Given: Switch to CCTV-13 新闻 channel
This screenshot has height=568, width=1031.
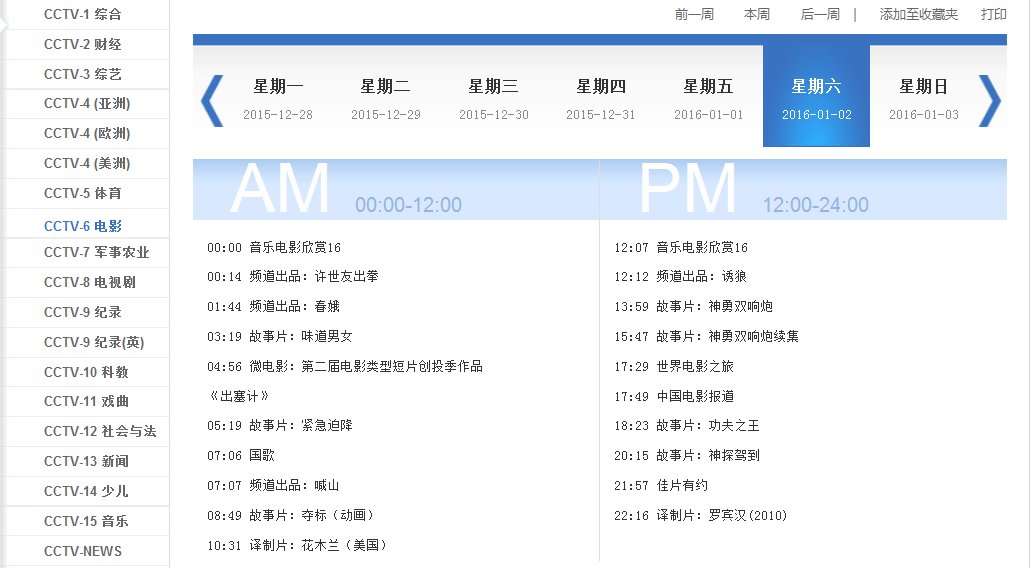Looking at the screenshot, I should (x=86, y=461).
